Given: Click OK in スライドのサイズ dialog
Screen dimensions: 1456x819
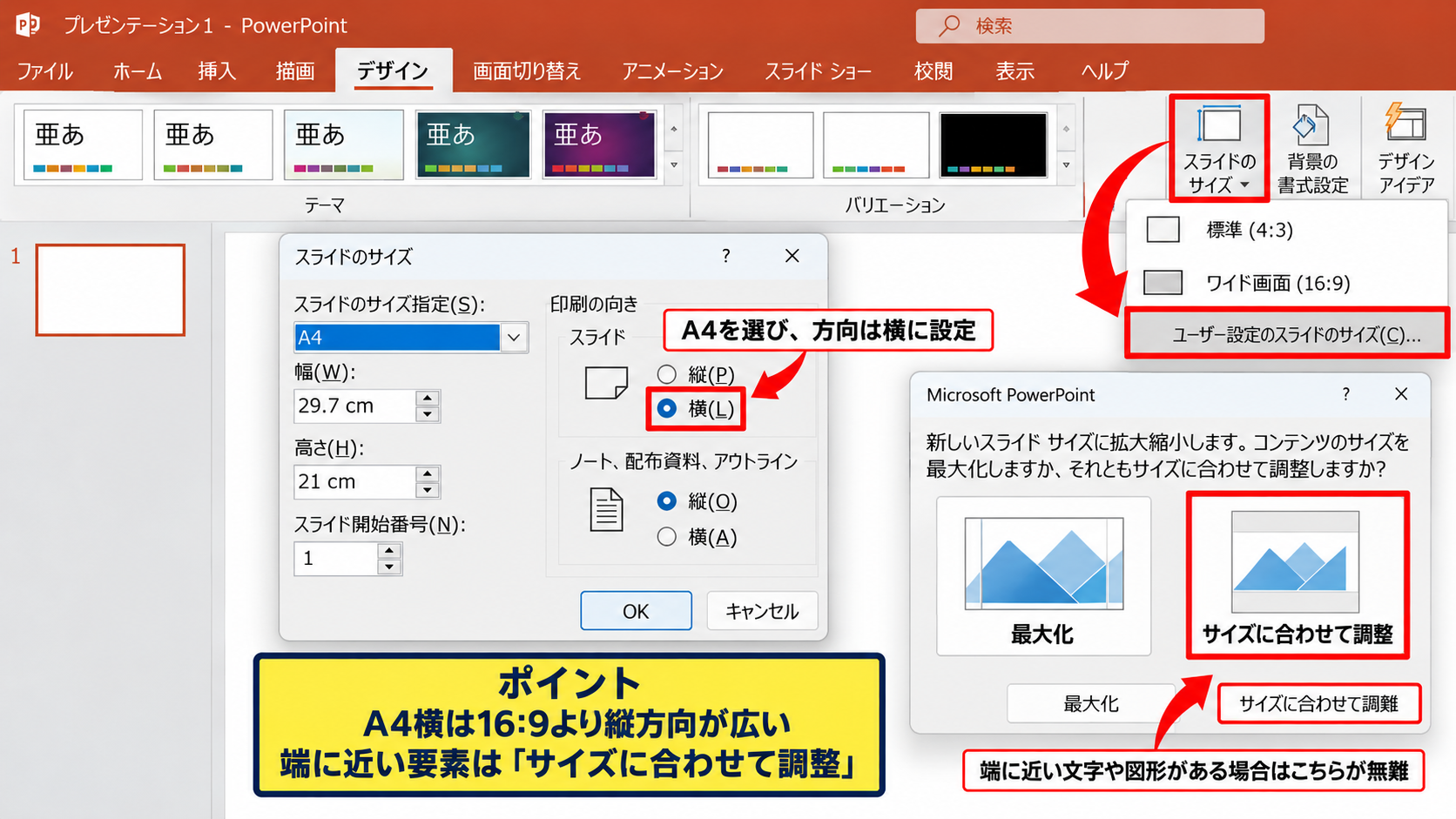Looking at the screenshot, I should tap(636, 611).
